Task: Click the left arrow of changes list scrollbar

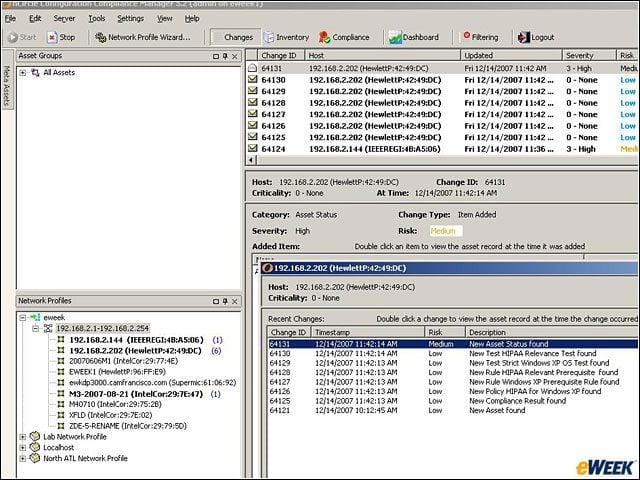Action: tap(252, 160)
